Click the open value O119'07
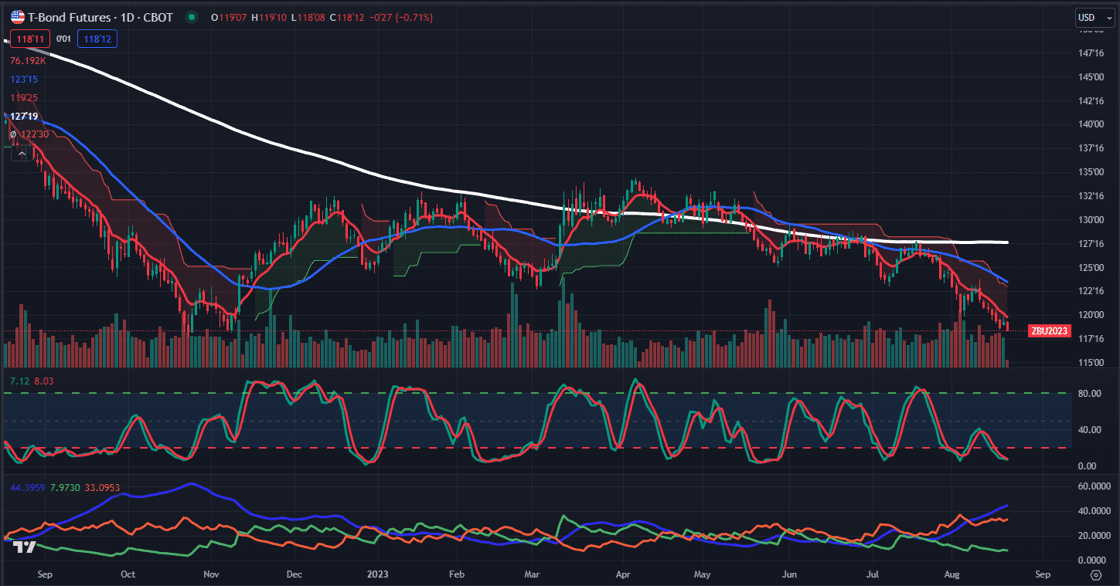Viewport: 1120px width, 586px height. point(229,17)
